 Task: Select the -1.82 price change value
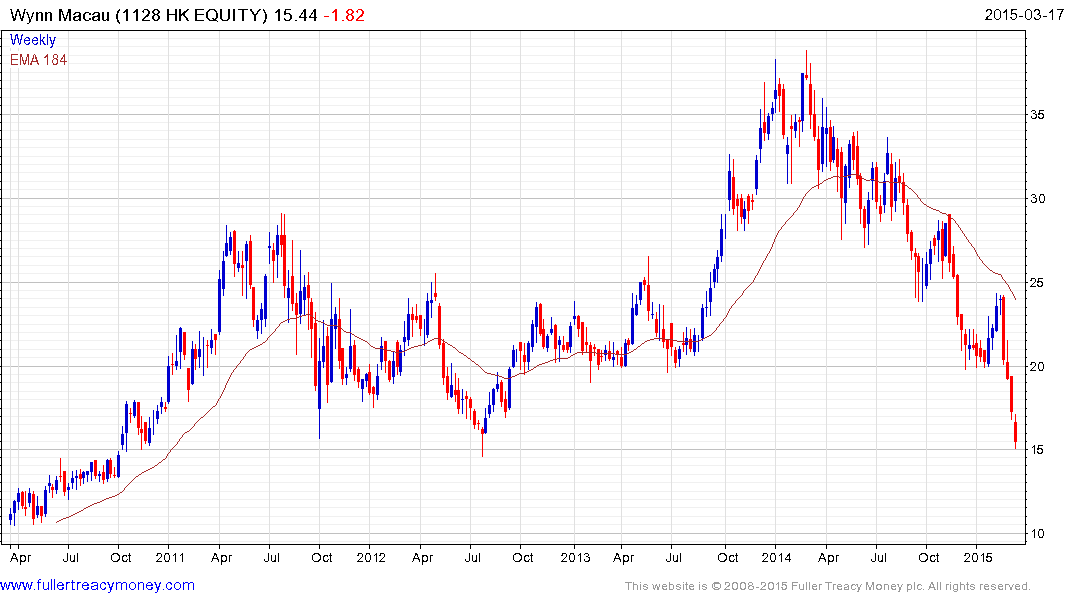[x=343, y=15]
